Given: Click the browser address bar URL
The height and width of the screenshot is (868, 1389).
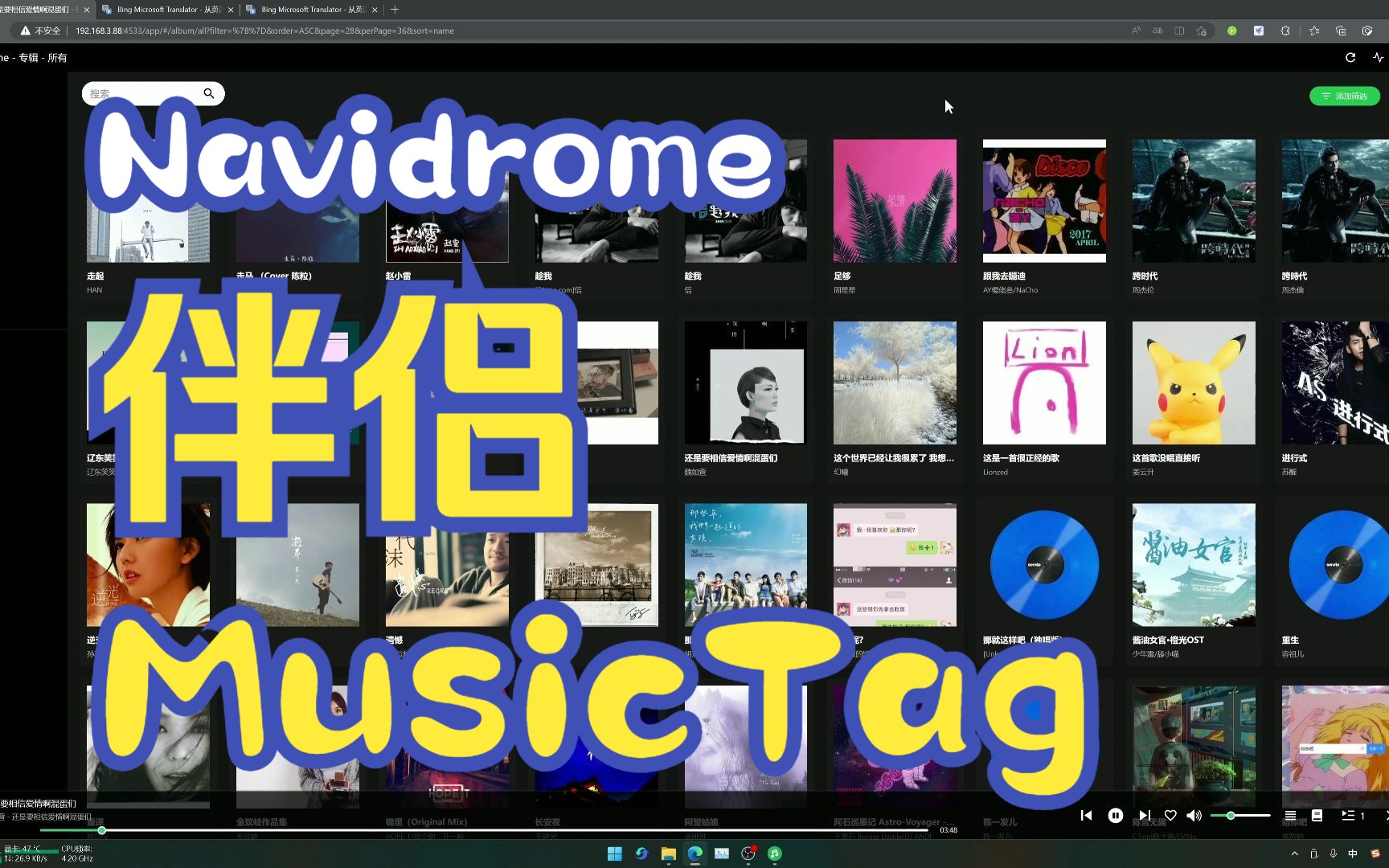Looking at the screenshot, I should 264,31.
